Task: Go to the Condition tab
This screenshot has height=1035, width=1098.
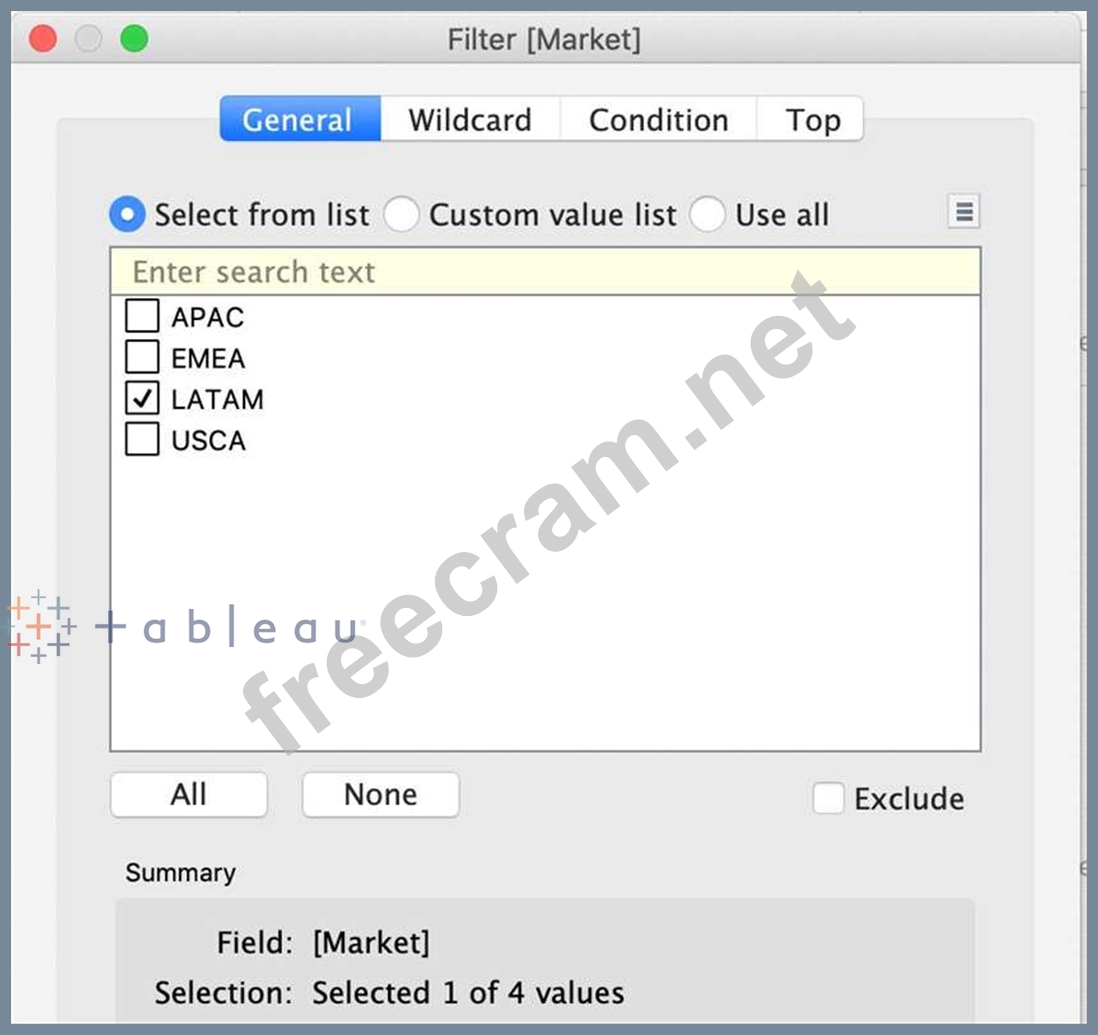Action: click(658, 119)
